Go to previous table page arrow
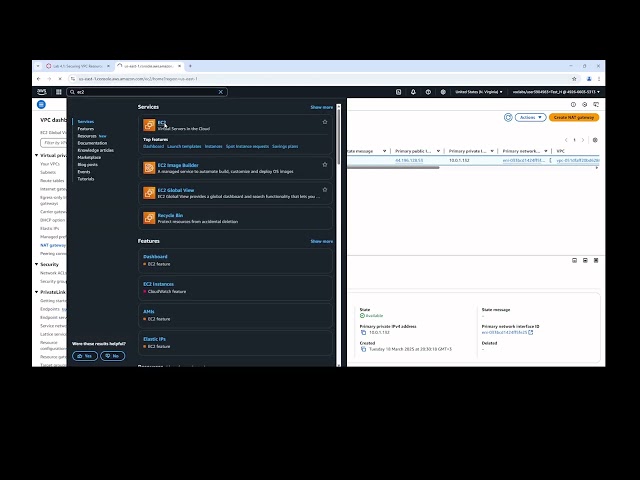Viewport: 640px width, 480px height. tap(566, 140)
